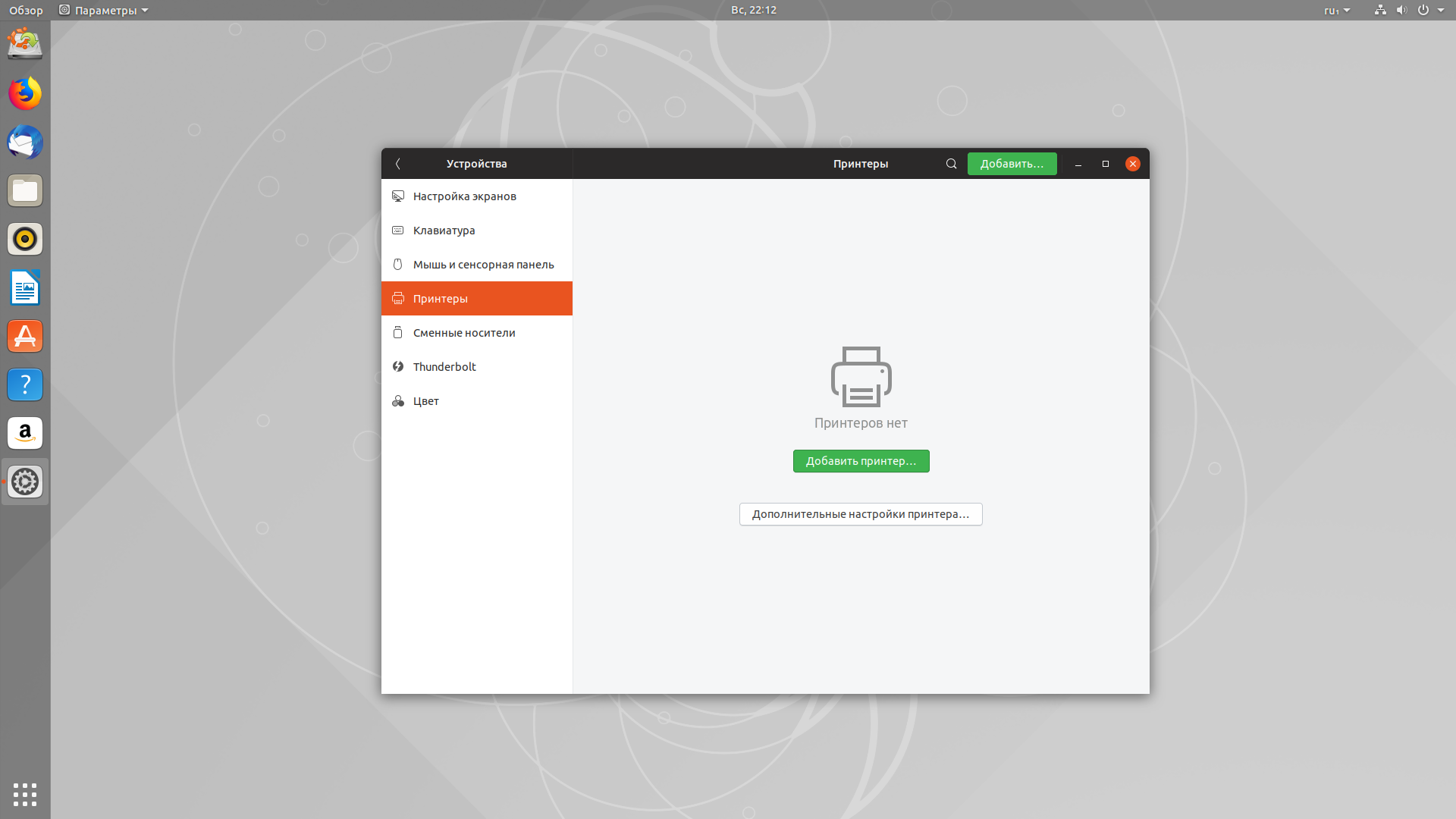Click the search icon in header bar

[951, 164]
